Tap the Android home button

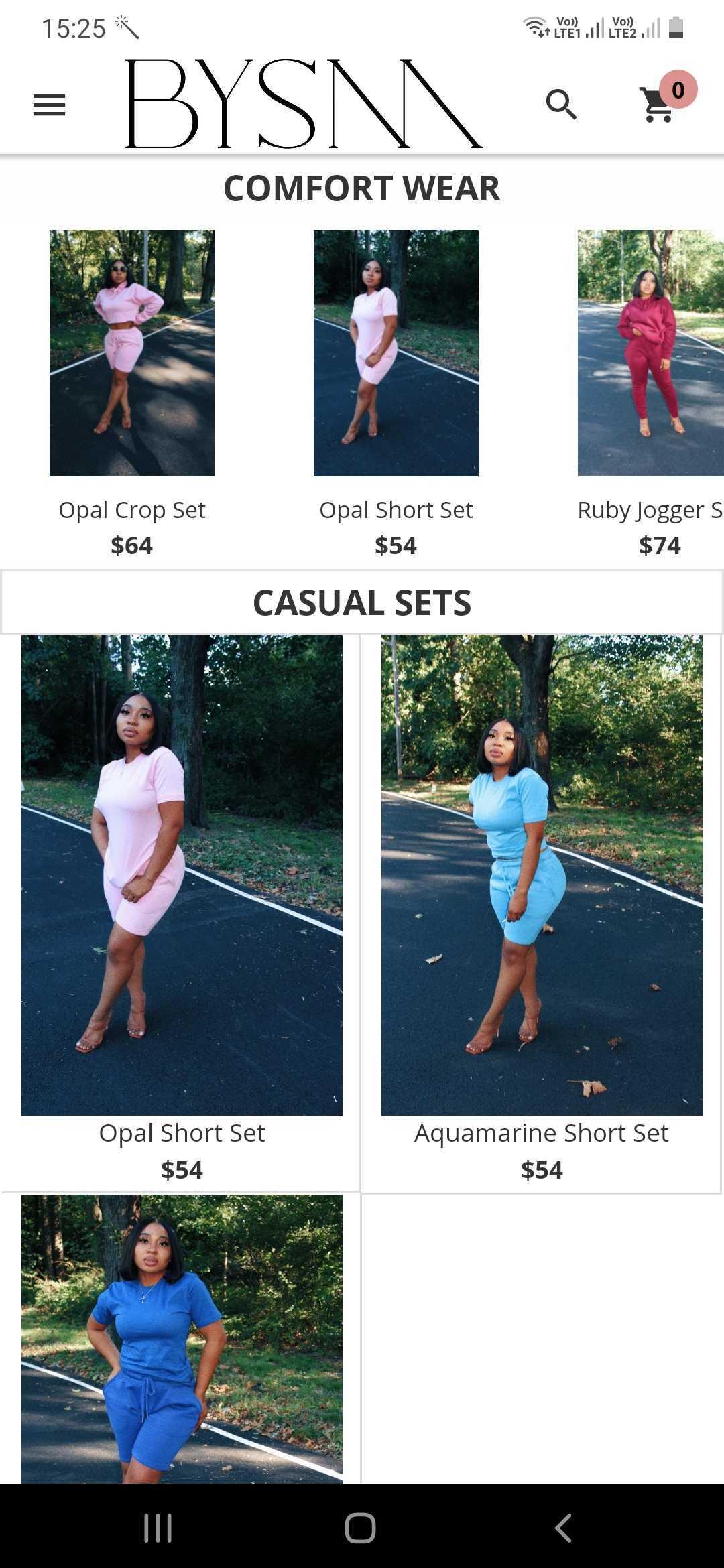pyautogui.click(x=361, y=1528)
